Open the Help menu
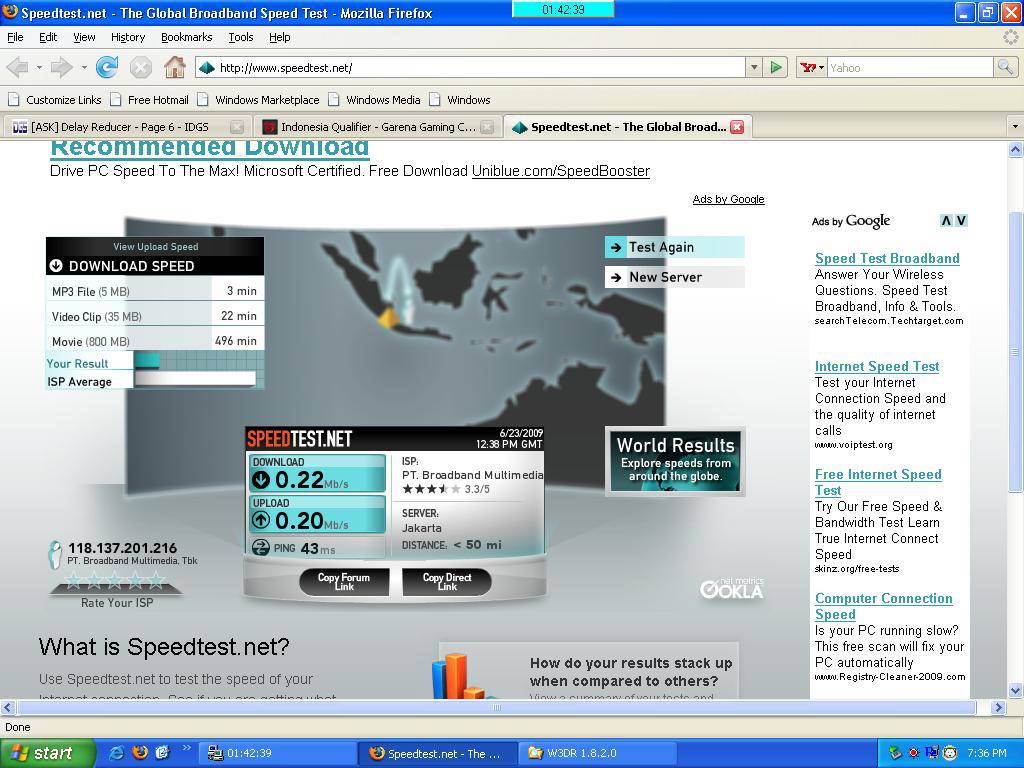This screenshot has width=1024, height=768. pos(280,37)
